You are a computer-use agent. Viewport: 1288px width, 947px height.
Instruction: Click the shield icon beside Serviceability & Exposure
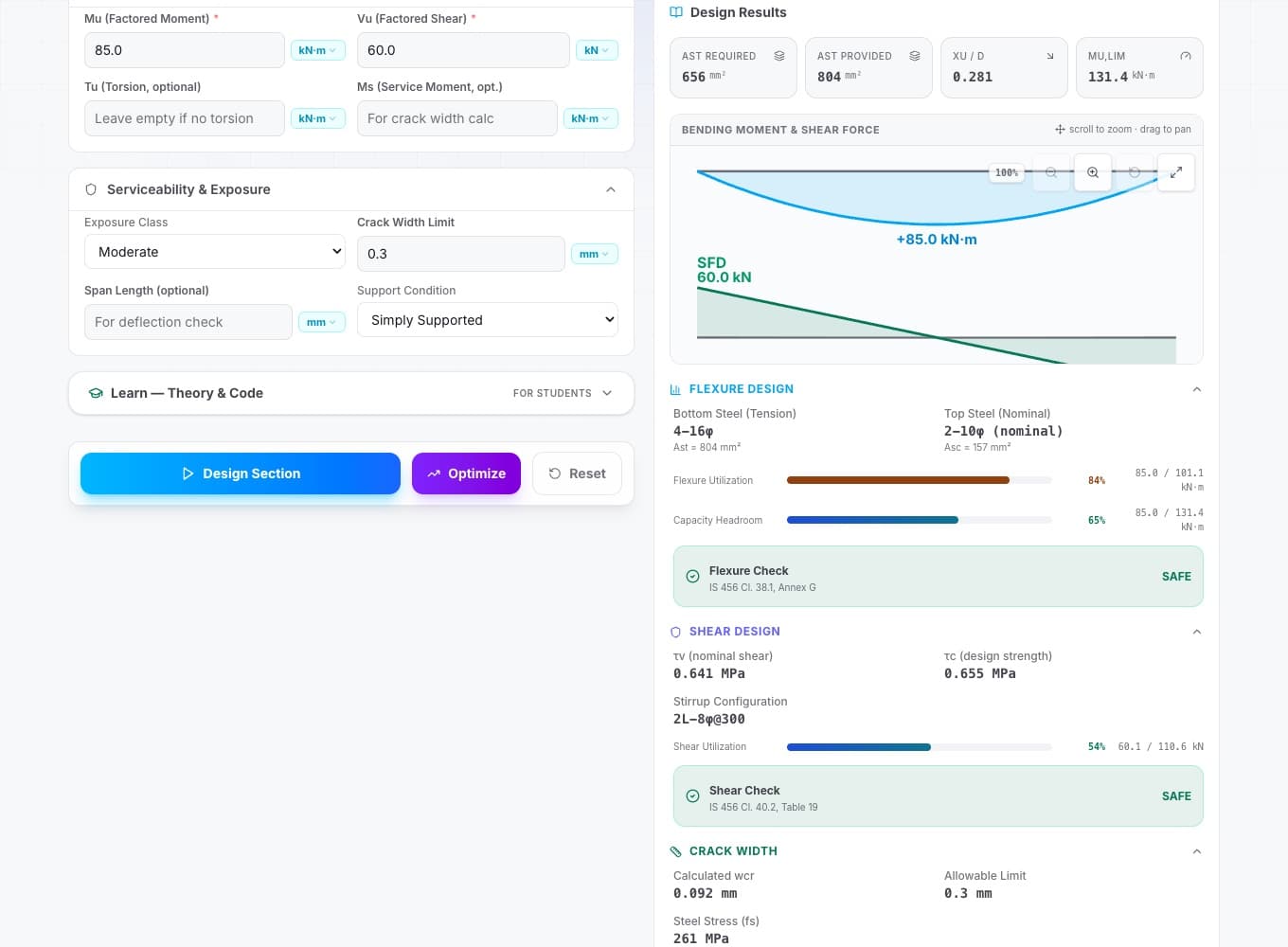pos(92,189)
